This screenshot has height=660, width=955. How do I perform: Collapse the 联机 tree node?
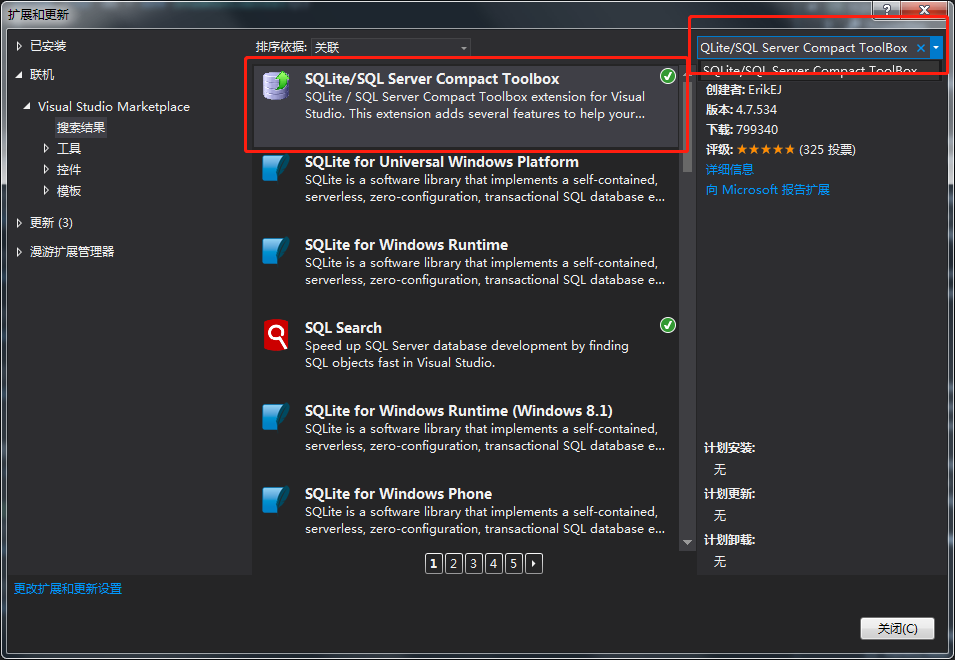pos(19,75)
